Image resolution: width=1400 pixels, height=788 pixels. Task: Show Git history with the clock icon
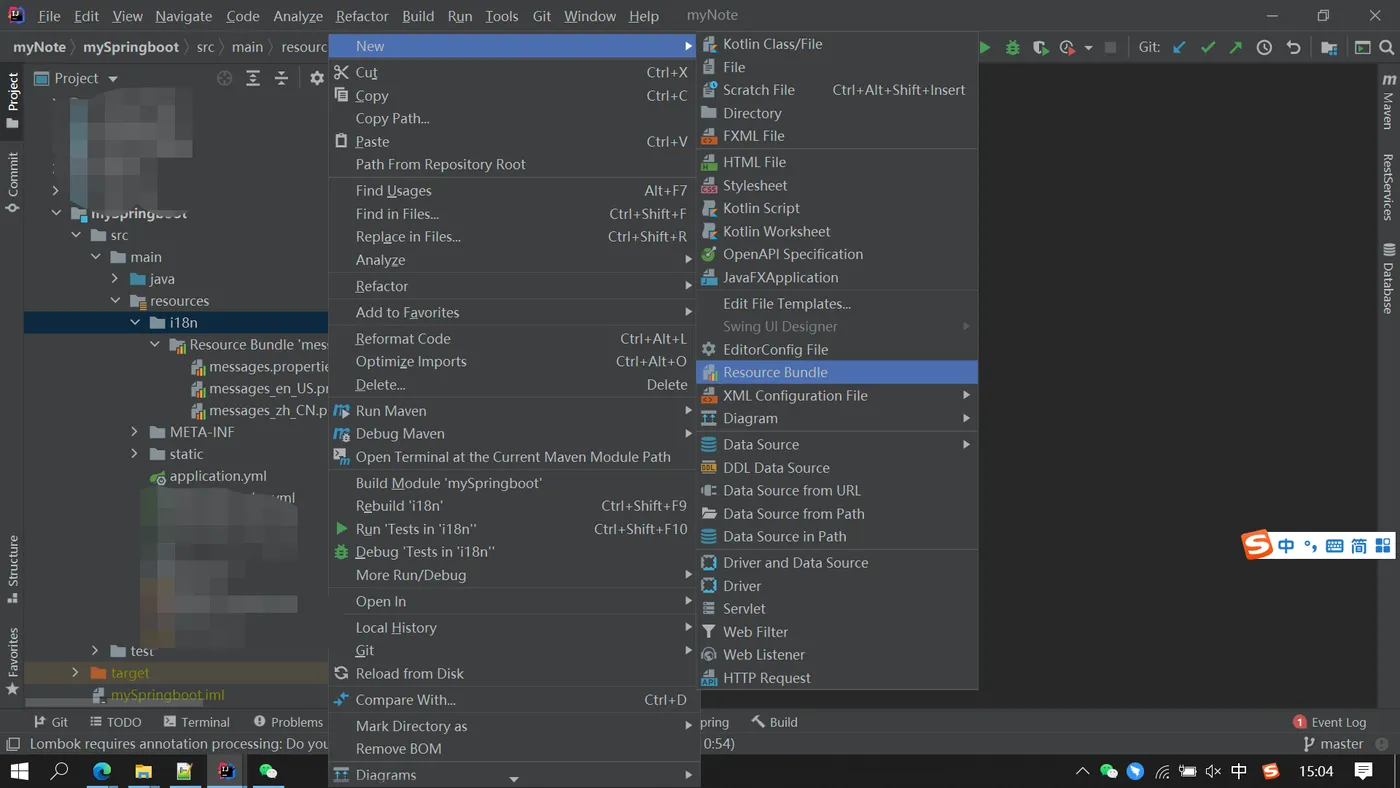(1264, 47)
